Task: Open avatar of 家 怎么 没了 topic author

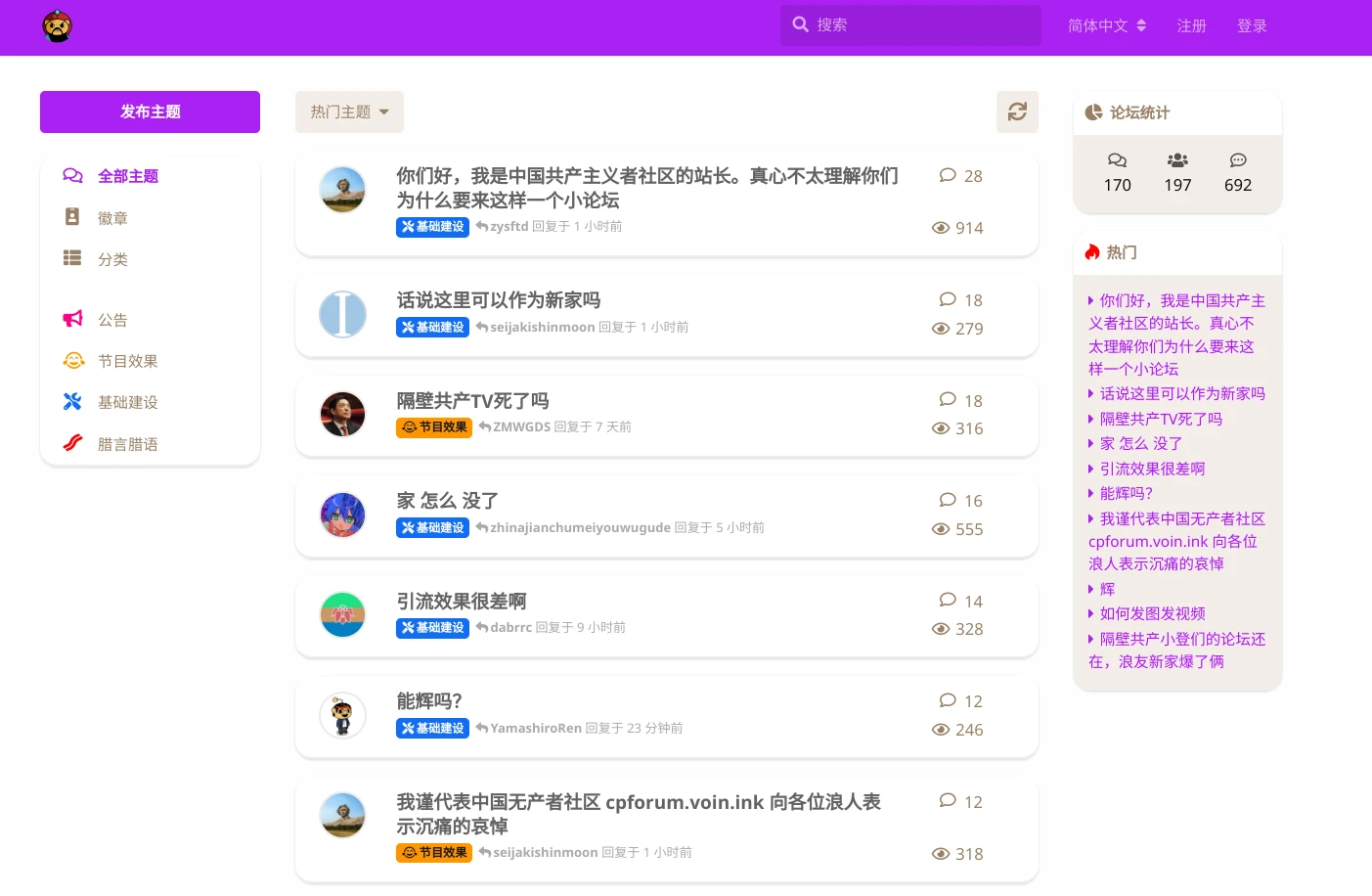Action: pos(342,515)
